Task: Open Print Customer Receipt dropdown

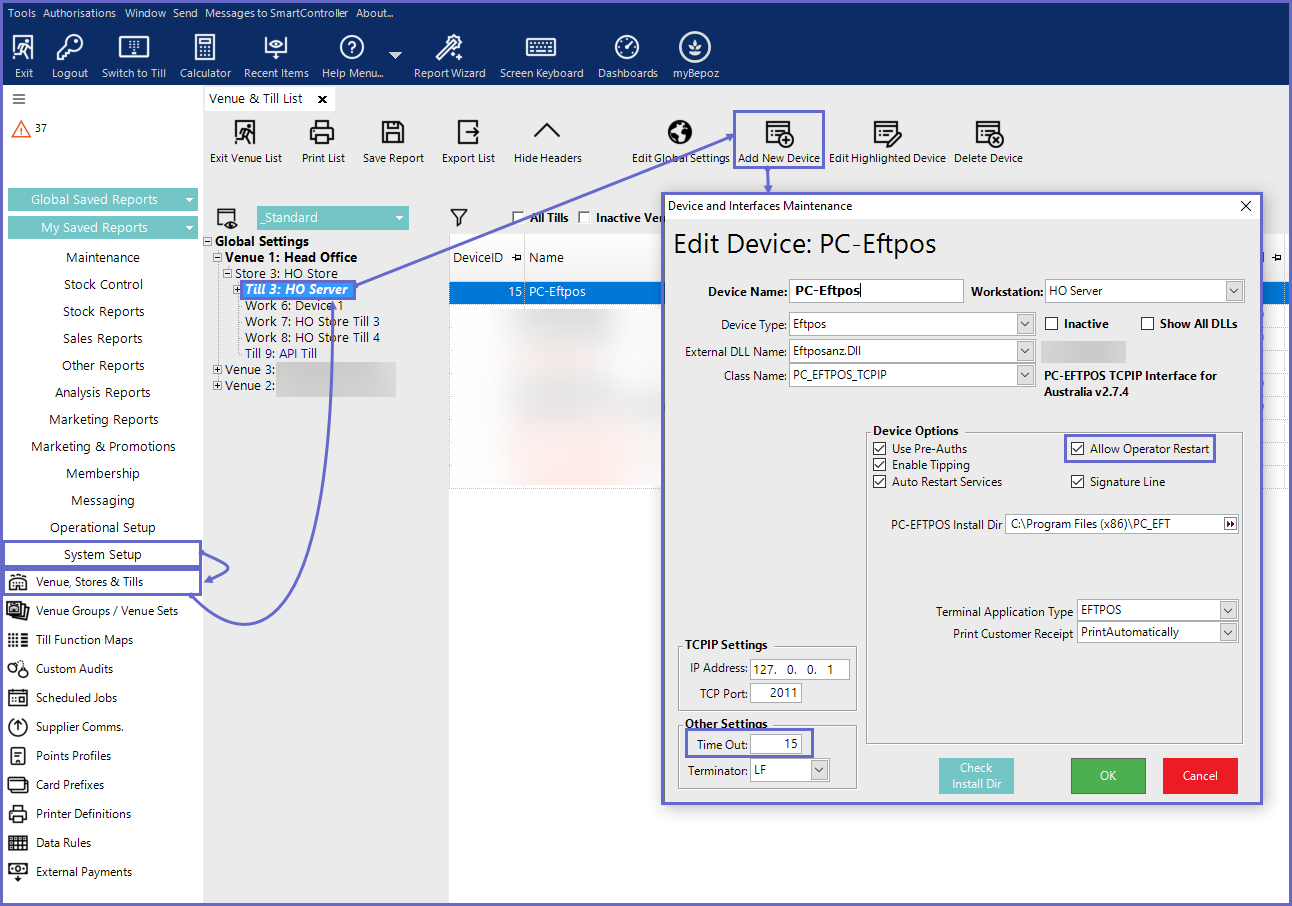Action: point(1228,632)
